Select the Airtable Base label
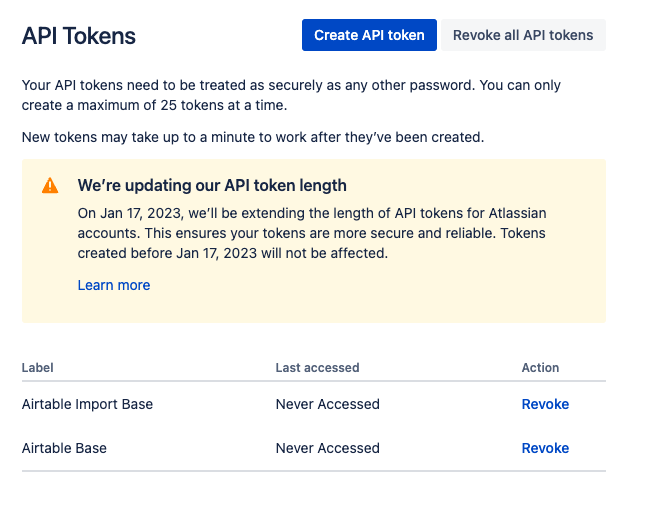 point(65,448)
